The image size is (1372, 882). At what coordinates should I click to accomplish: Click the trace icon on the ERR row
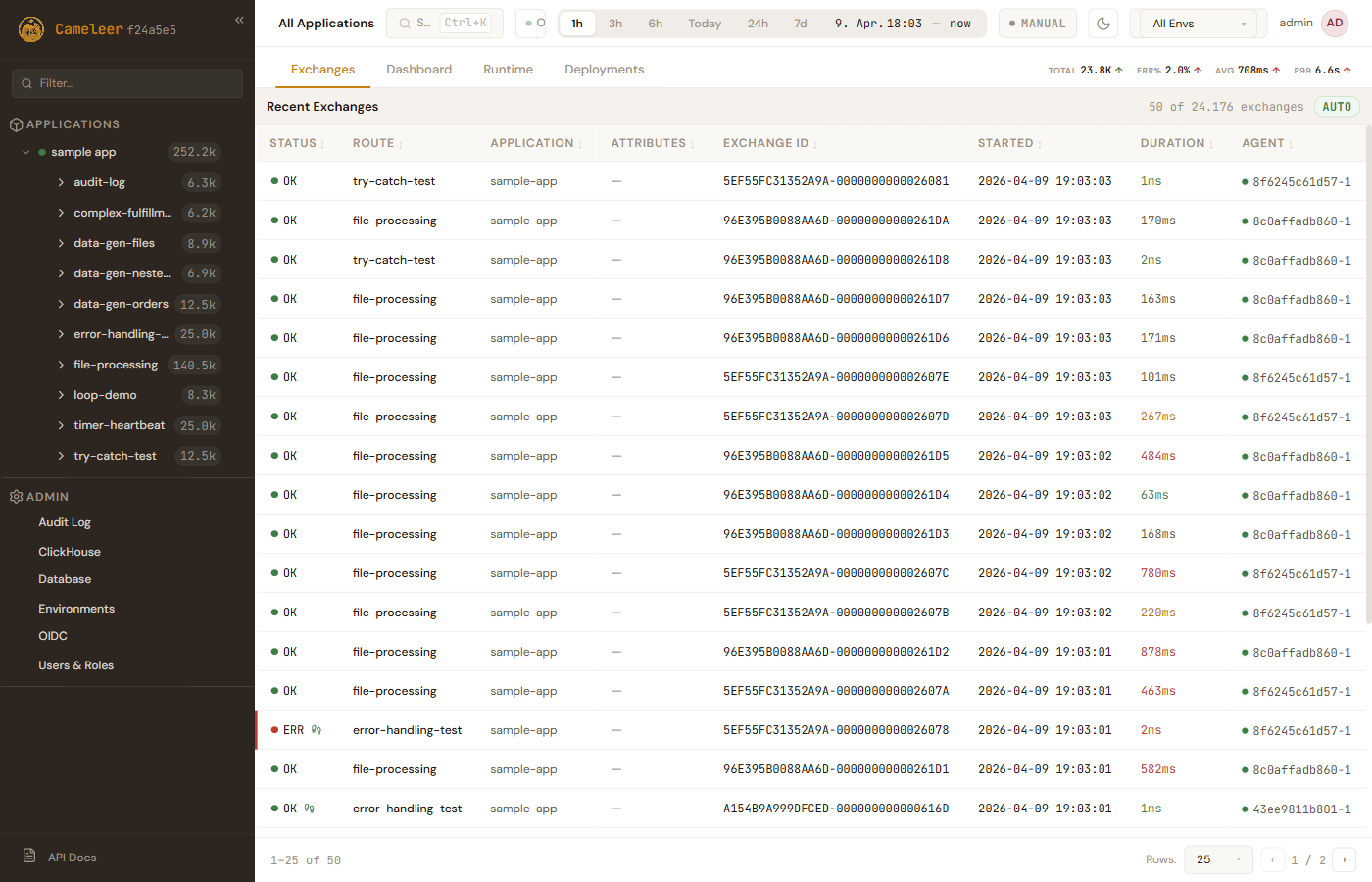pos(317,730)
